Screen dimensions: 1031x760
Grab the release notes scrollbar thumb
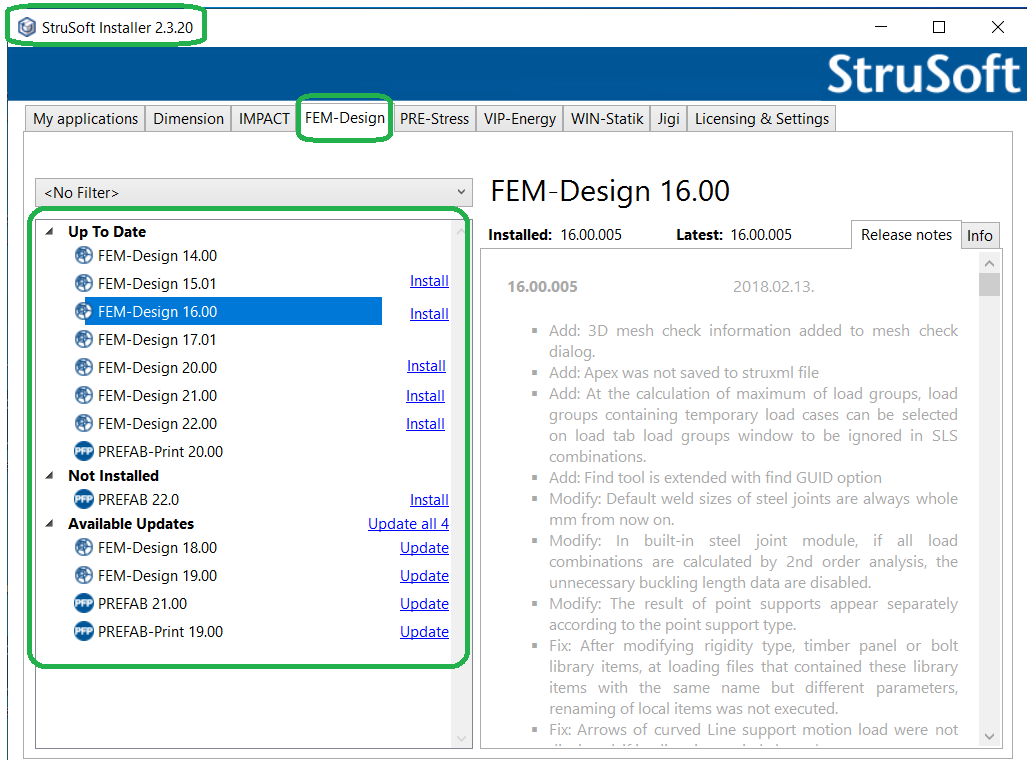[x=990, y=285]
